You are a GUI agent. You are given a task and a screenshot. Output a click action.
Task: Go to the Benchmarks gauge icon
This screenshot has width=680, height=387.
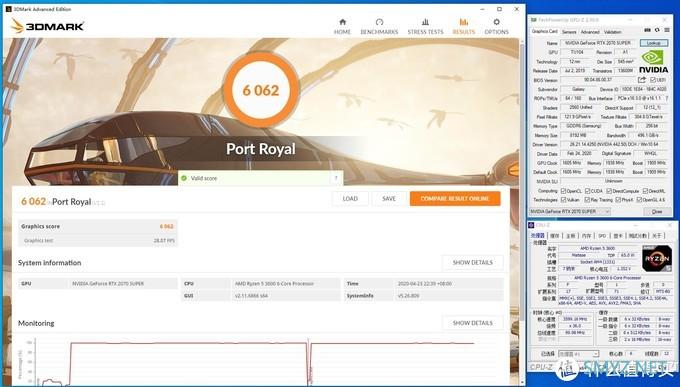[x=379, y=22]
